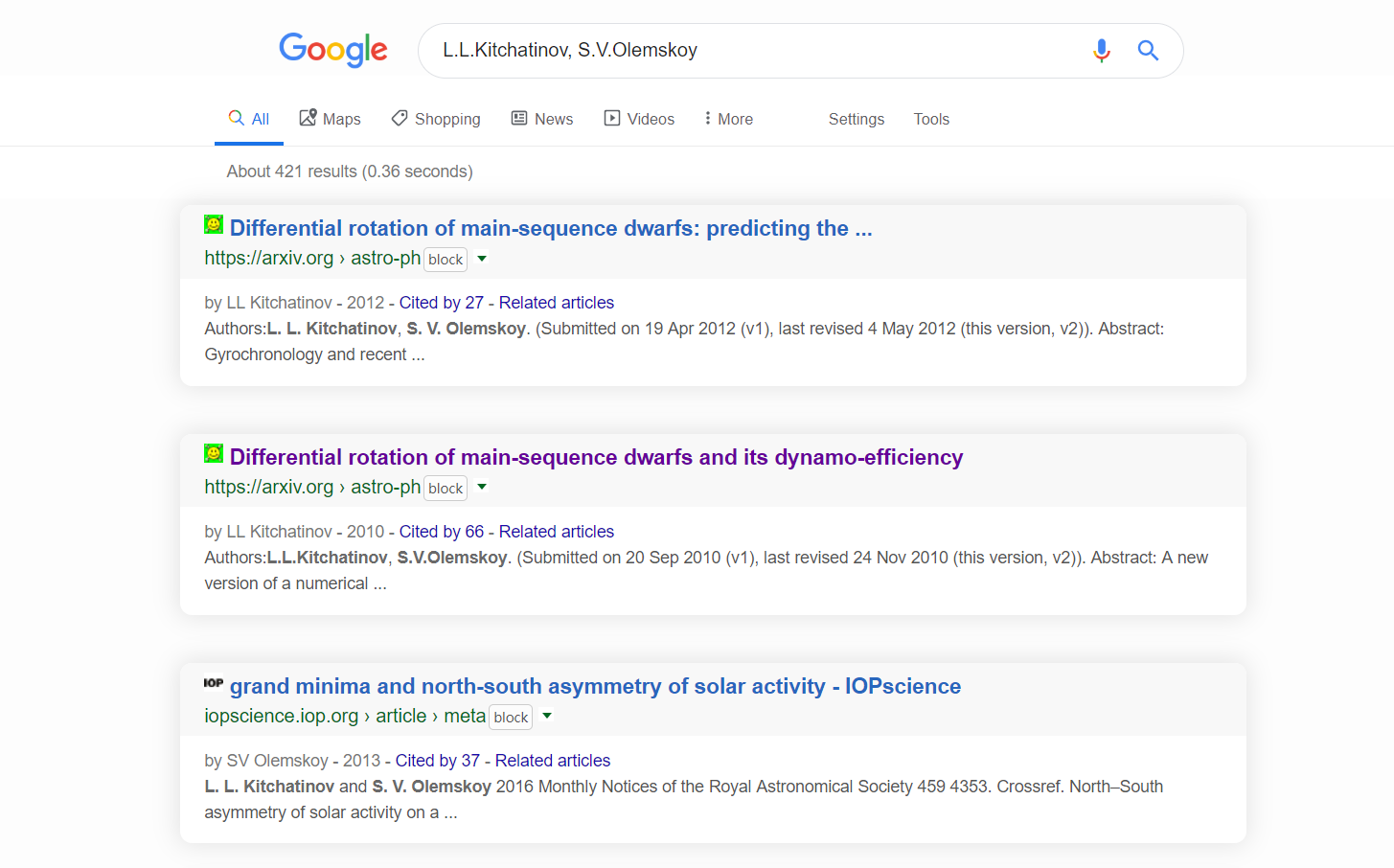The image size is (1394, 868).
Task: Click the smiley favicon of second result
Action: pyautogui.click(x=214, y=454)
